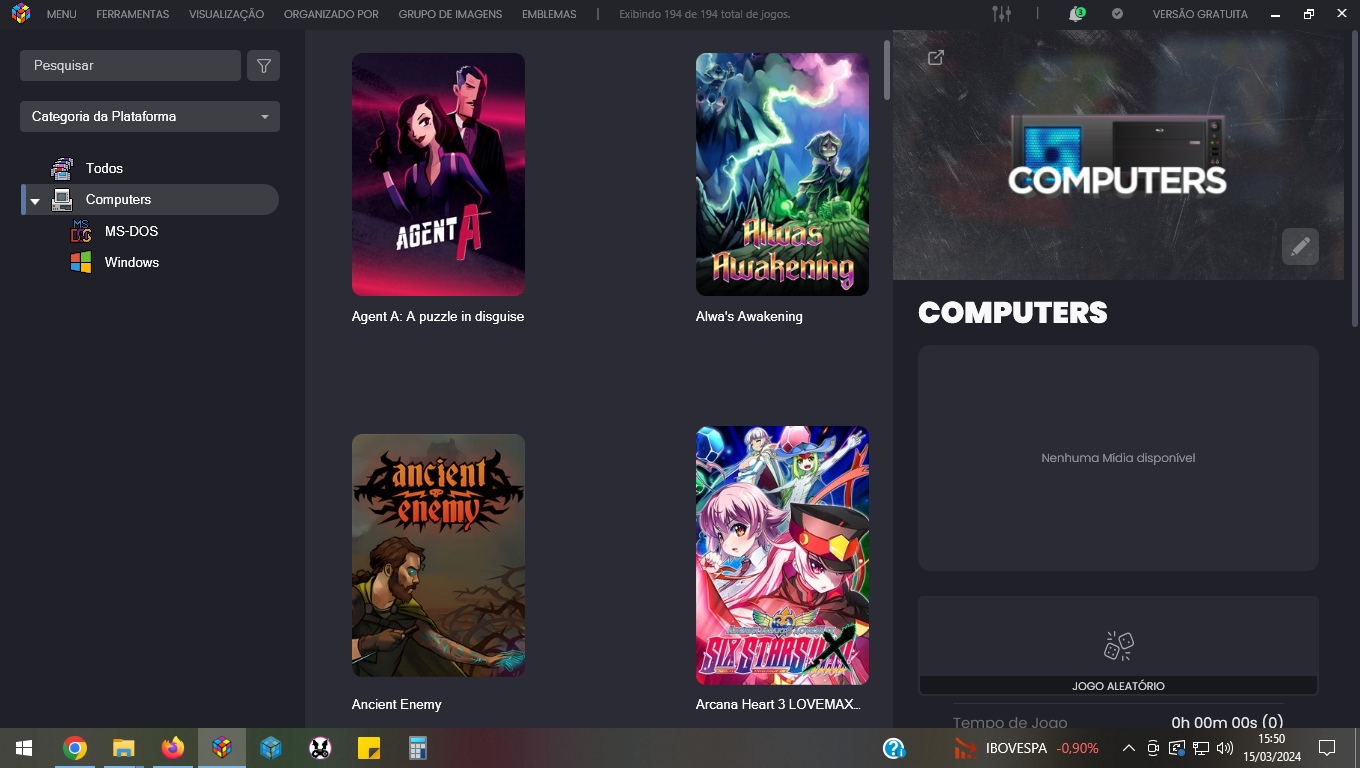Open the IBOVESPA stock widget

point(1027,748)
